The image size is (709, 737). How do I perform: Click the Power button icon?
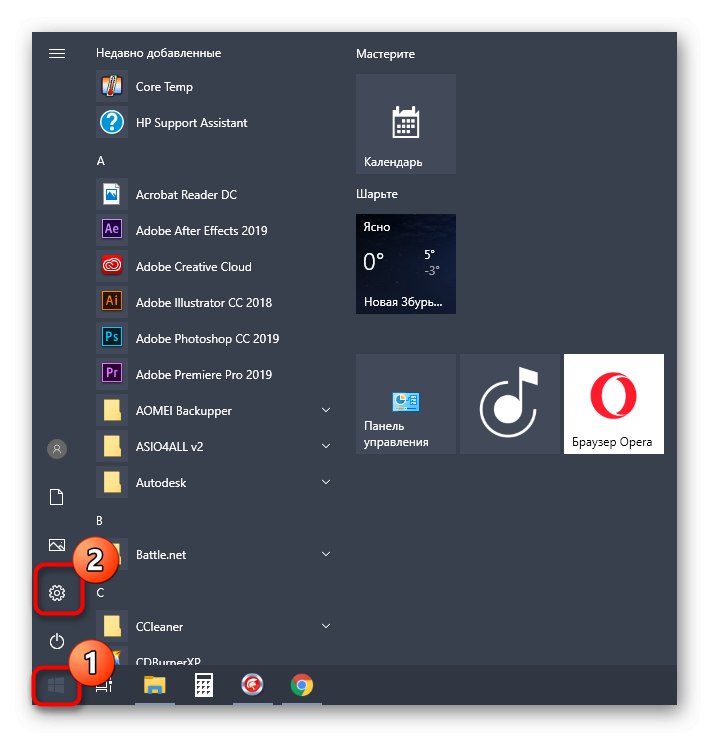point(57,641)
